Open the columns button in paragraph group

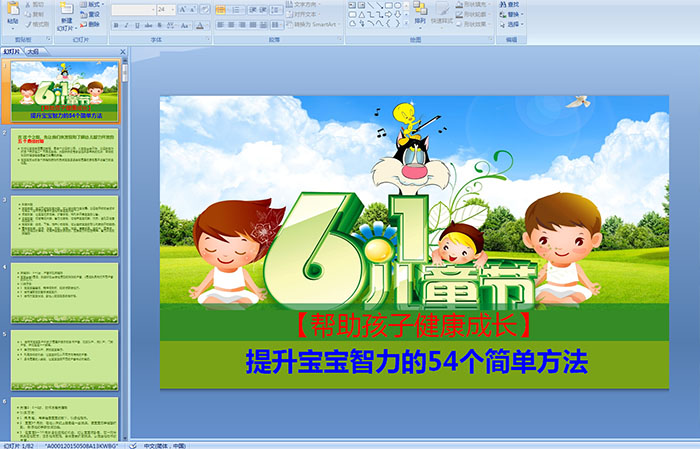[x=277, y=25]
